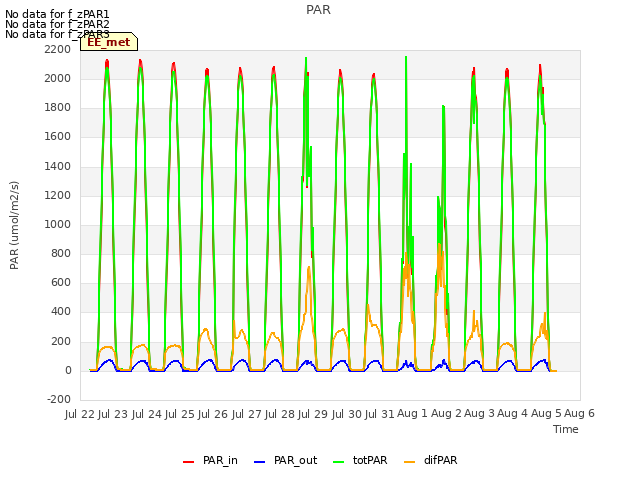Click the -200 y-axis tick label
The image size is (640, 480).
point(59,399)
